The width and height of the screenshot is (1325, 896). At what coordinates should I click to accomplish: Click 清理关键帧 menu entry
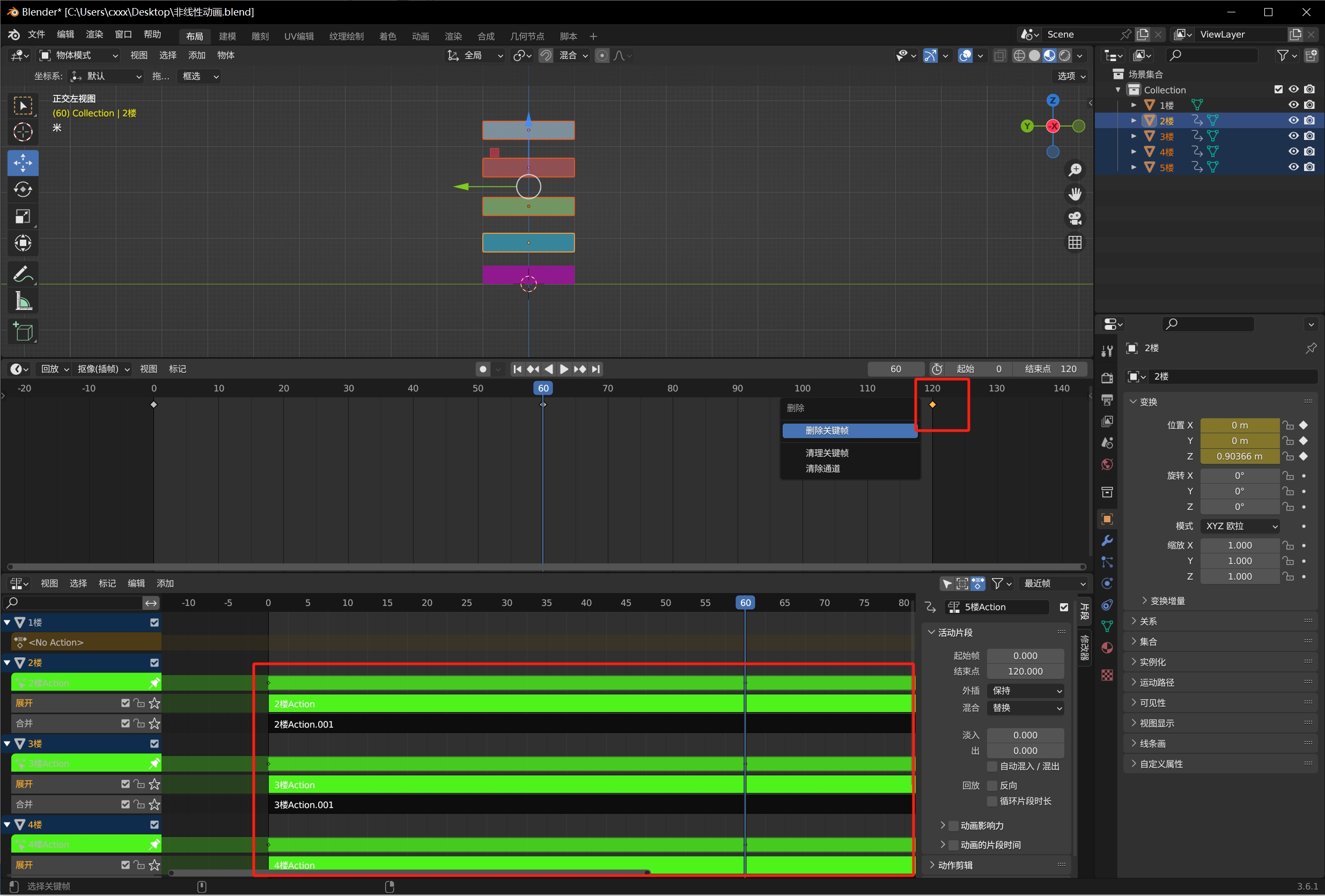coord(827,453)
